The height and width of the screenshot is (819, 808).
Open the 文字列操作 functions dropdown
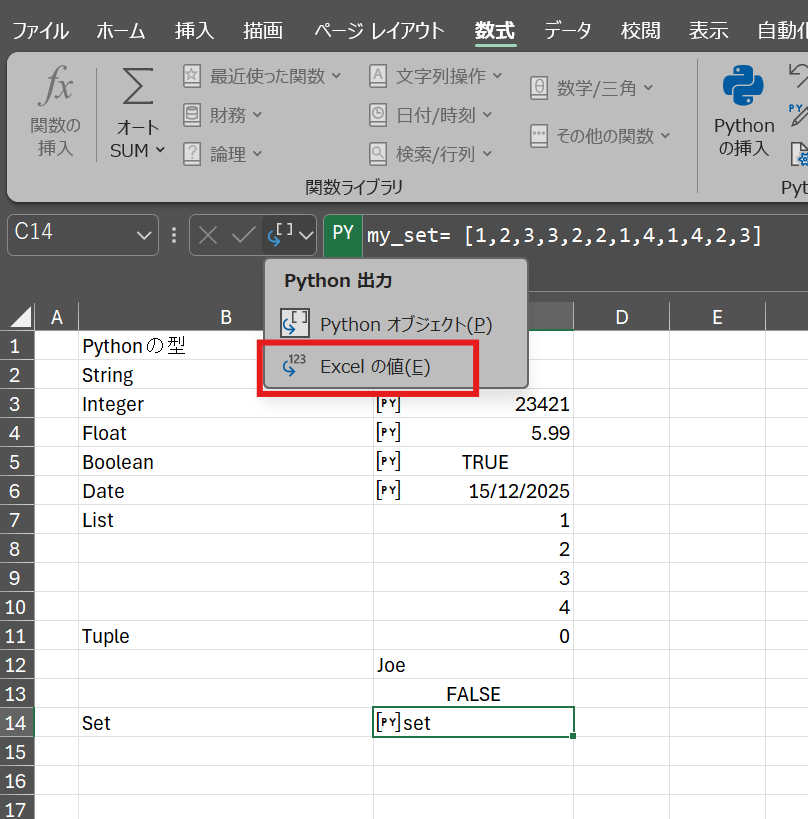436,76
